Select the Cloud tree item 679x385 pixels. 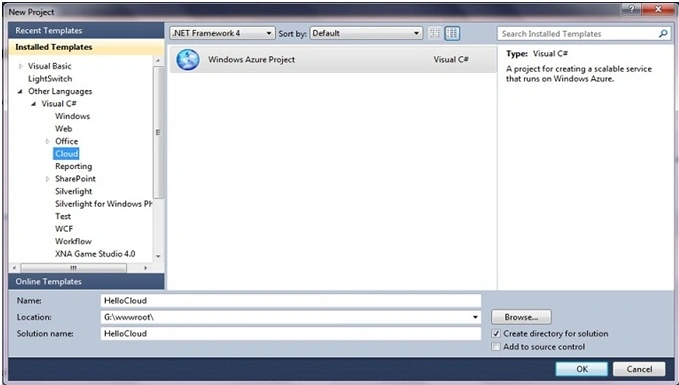66,154
